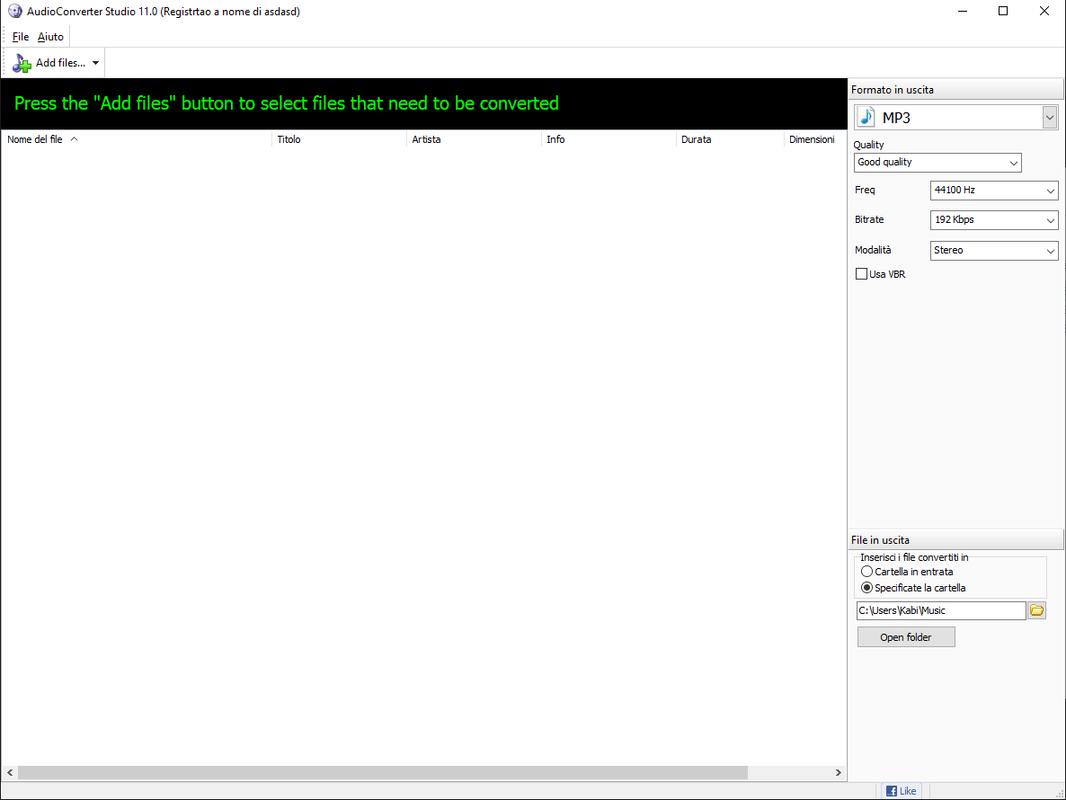Click the horizontal scrollbar thumb
1066x800 pixels.
pos(383,773)
